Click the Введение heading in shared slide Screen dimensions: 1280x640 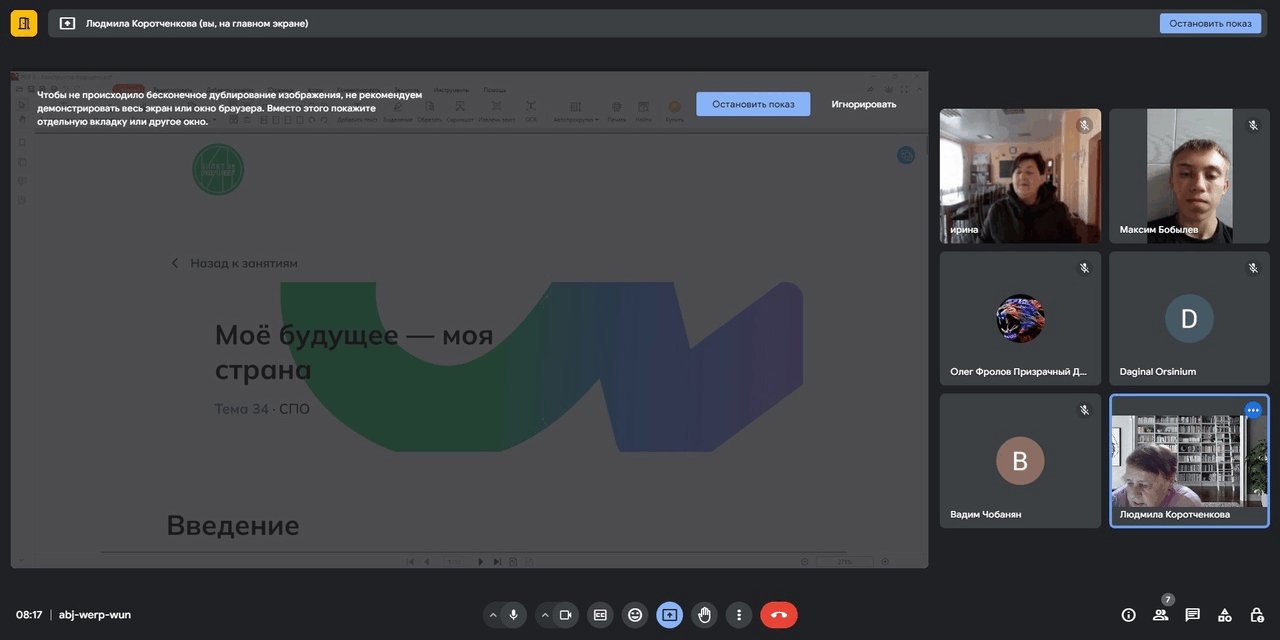click(x=233, y=525)
